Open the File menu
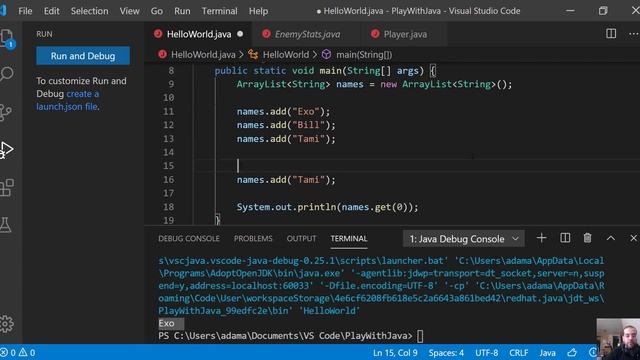 [x=25, y=11]
